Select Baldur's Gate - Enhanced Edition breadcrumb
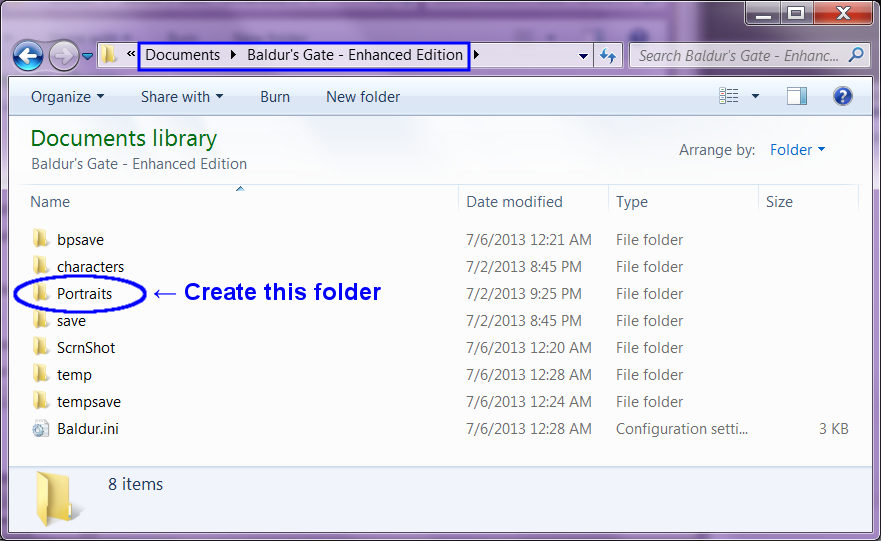881x541 pixels. tap(355, 55)
